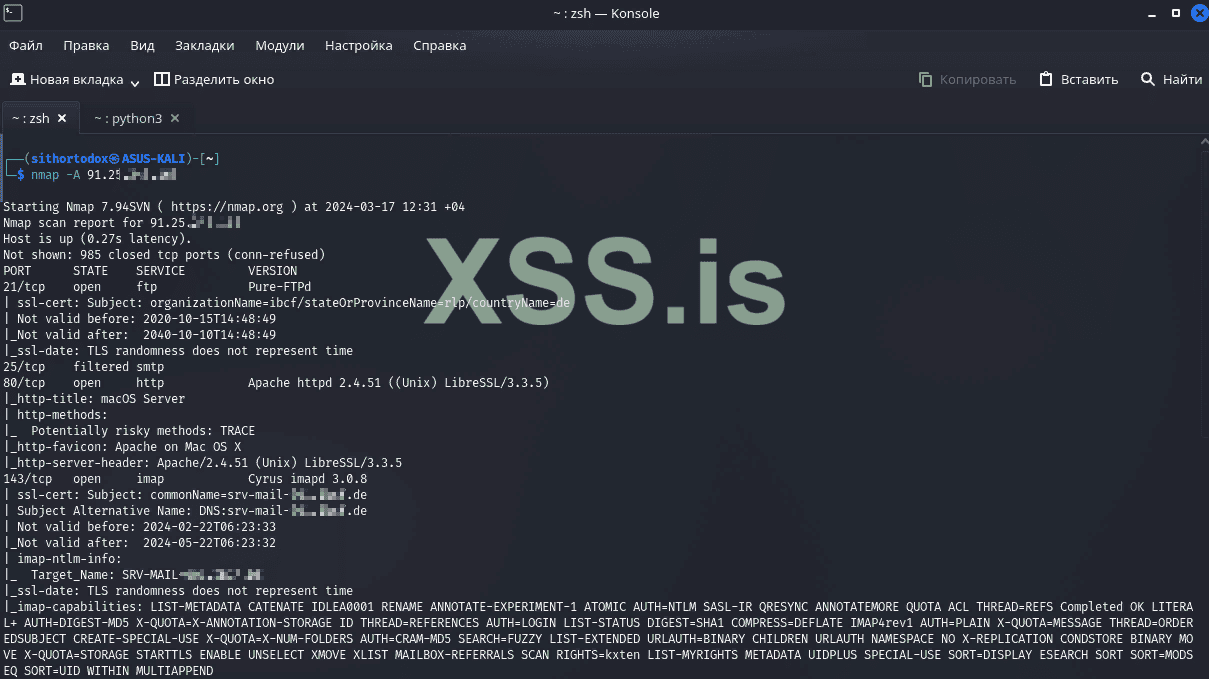
Task: Click the '80/tcp' port row
Action: (x=276, y=383)
